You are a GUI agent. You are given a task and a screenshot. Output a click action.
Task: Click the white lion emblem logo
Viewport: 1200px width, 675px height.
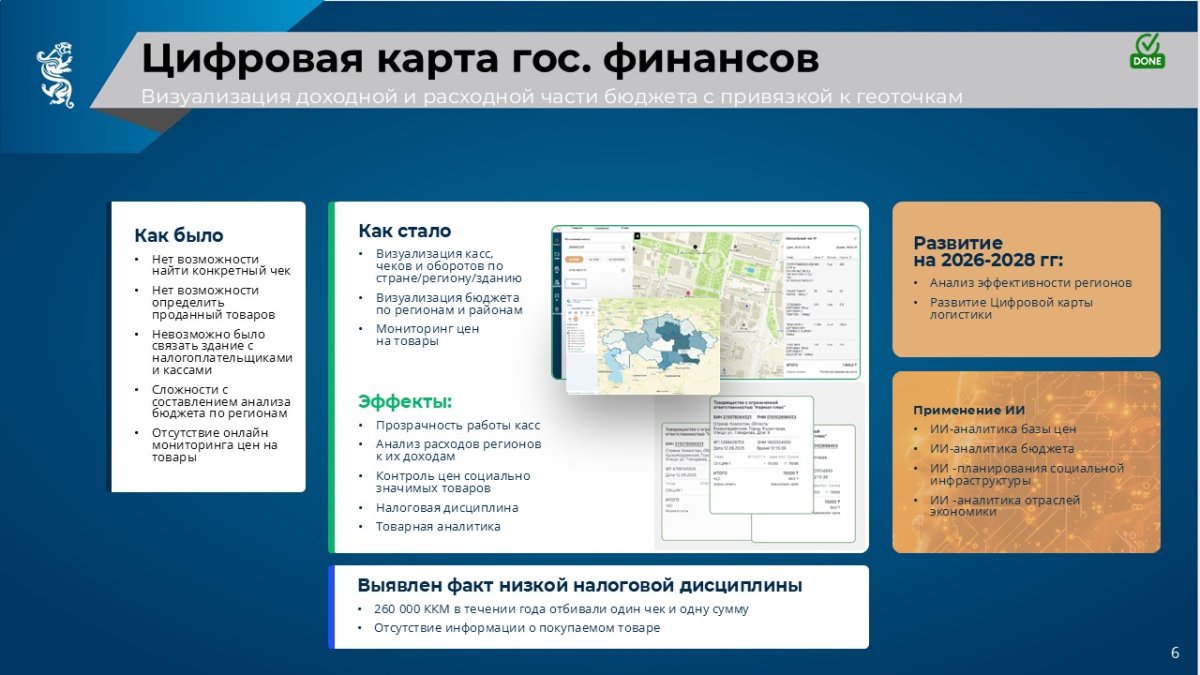pyautogui.click(x=56, y=74)
